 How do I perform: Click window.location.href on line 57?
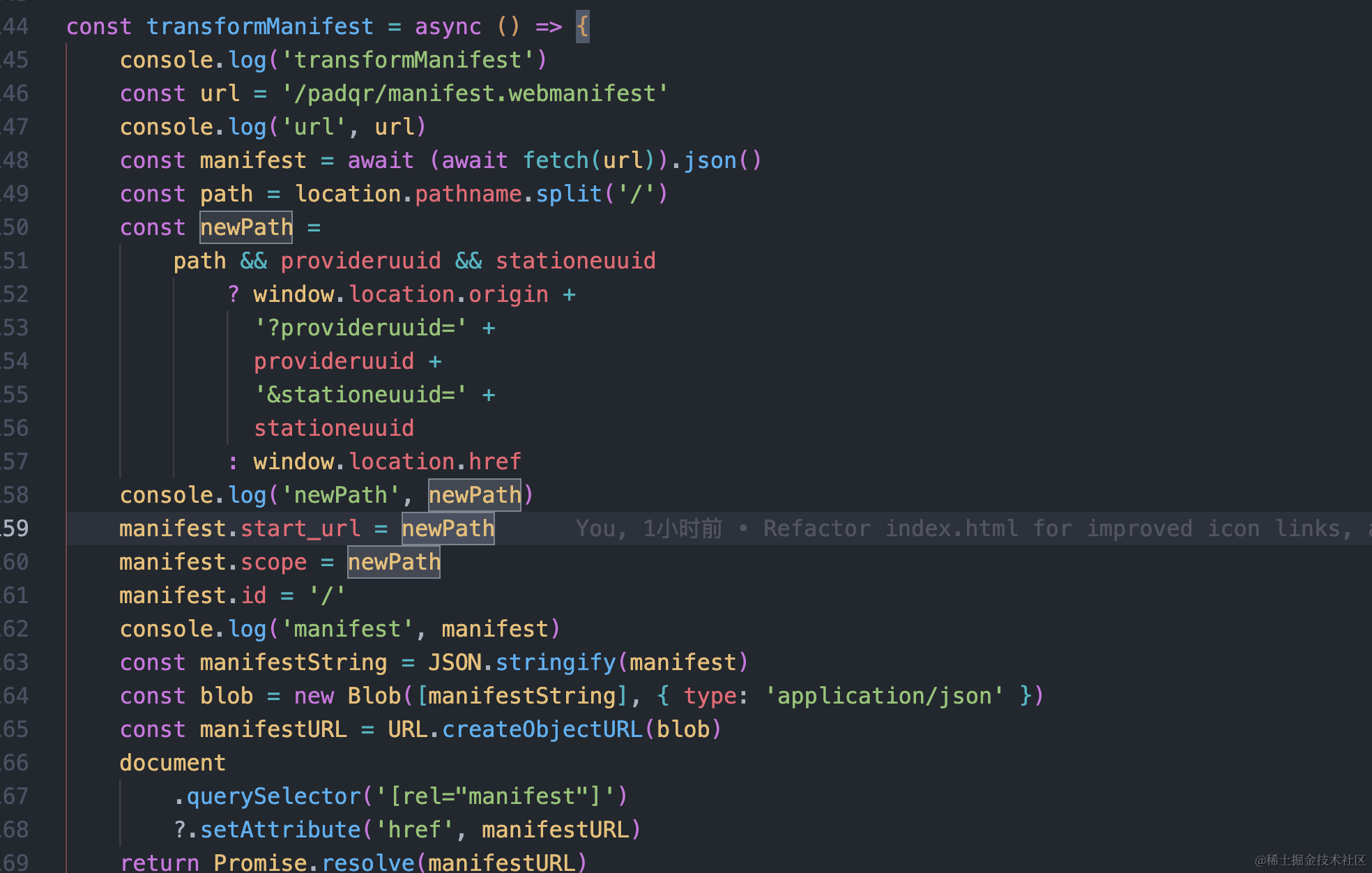pos(387,462)
